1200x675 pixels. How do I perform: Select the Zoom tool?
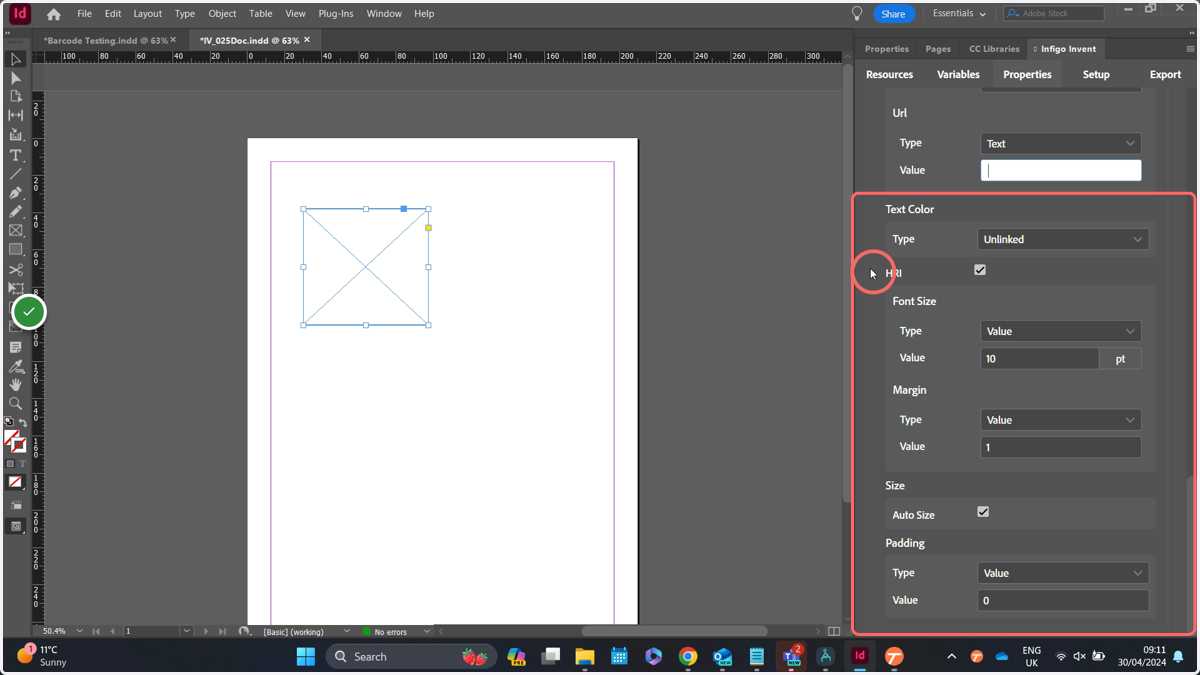(x=16, y=404)
